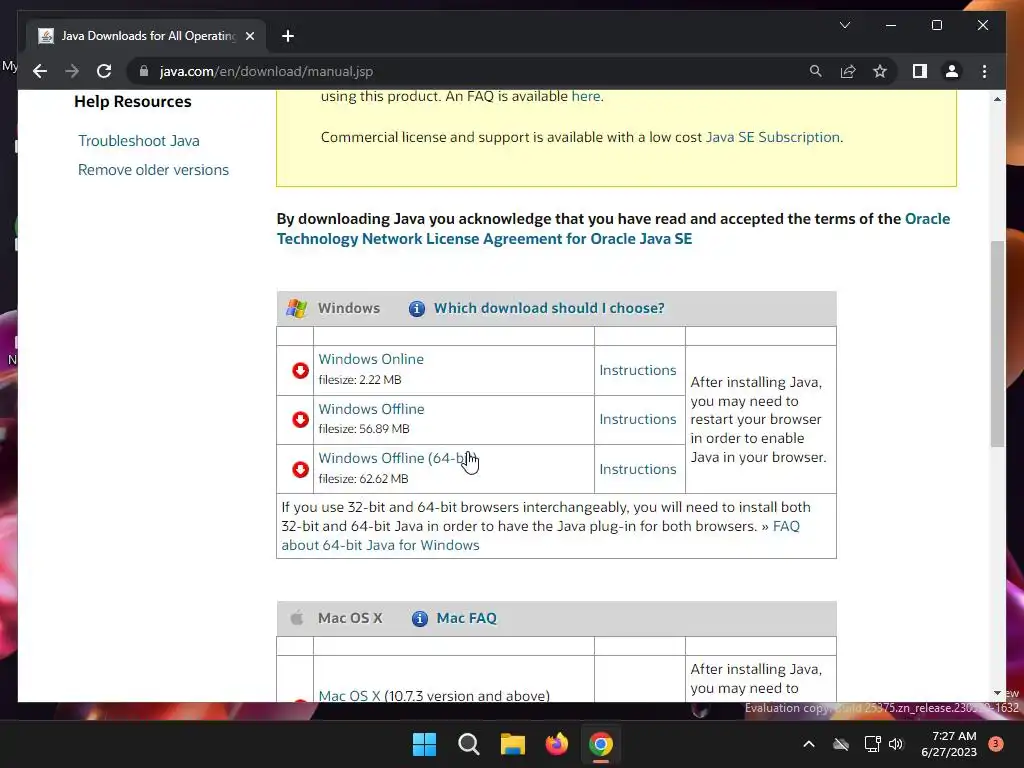Click the 'here' FAQ link
Viewport: 1024px width, 768px height.
point(586,96)
